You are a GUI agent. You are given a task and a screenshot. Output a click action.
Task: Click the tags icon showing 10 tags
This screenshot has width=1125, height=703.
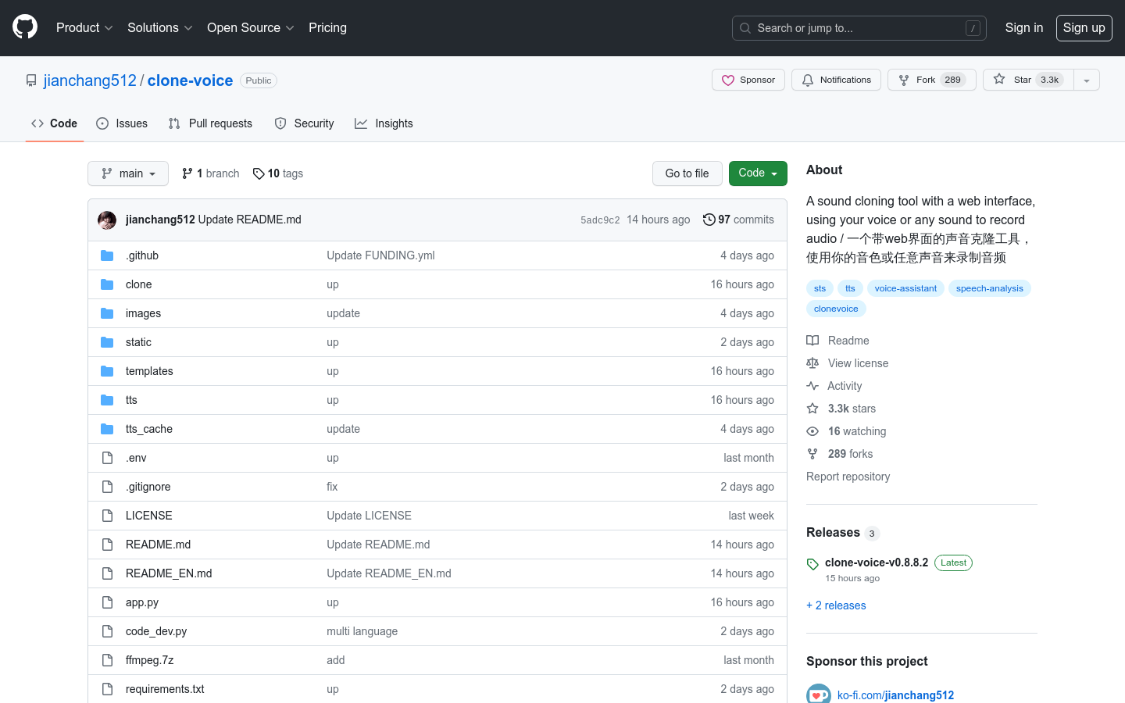(x=258, y=173)
